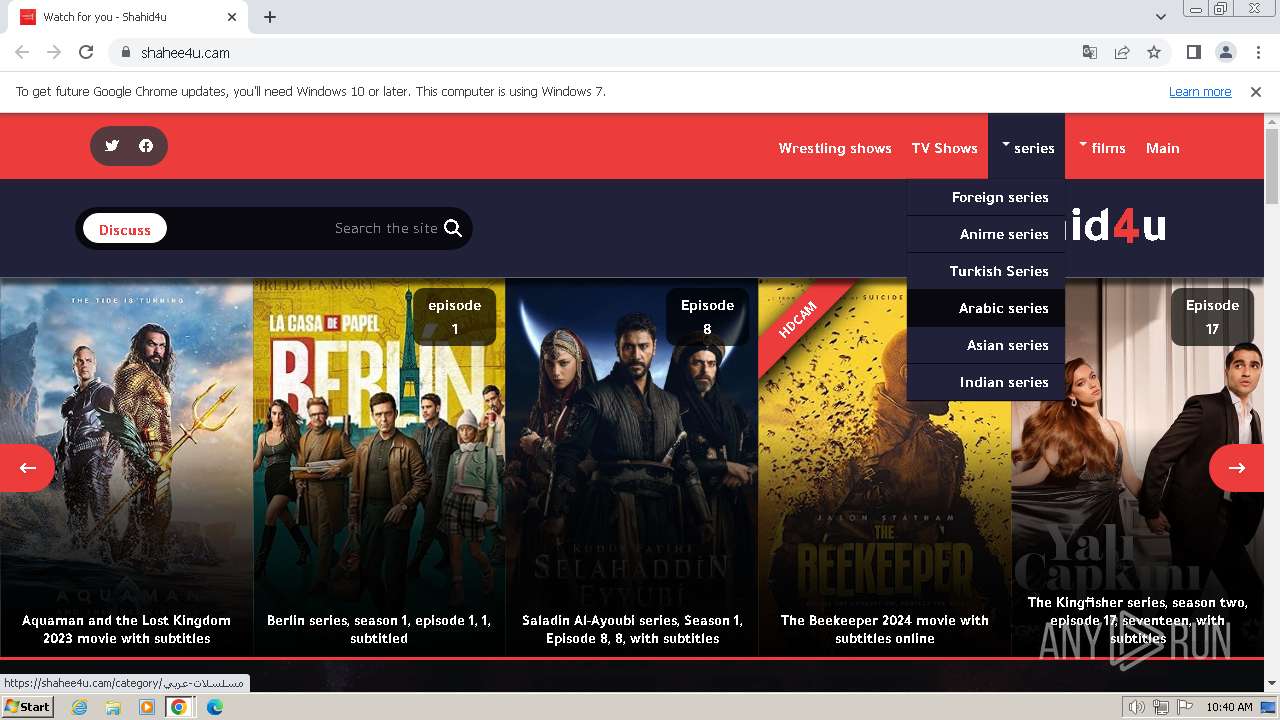Reload the page
1280x720 pixels.
pyautogui.click(x=86, y=52)
